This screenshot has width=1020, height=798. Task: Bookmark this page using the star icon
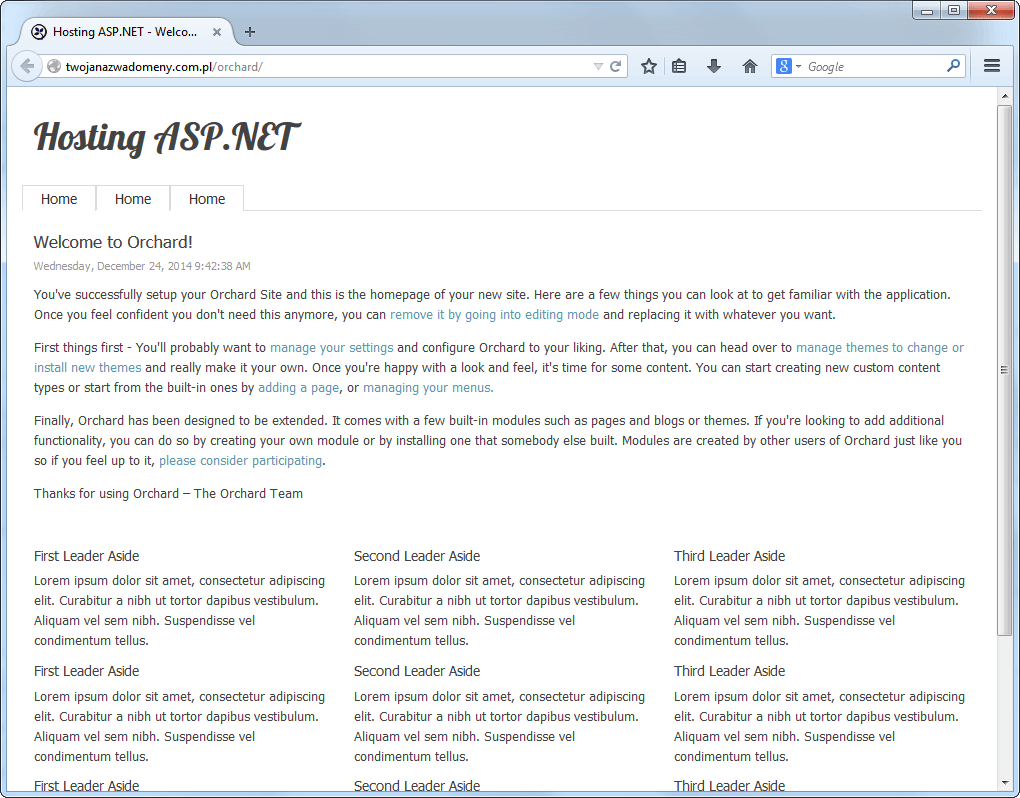[649, 66]
